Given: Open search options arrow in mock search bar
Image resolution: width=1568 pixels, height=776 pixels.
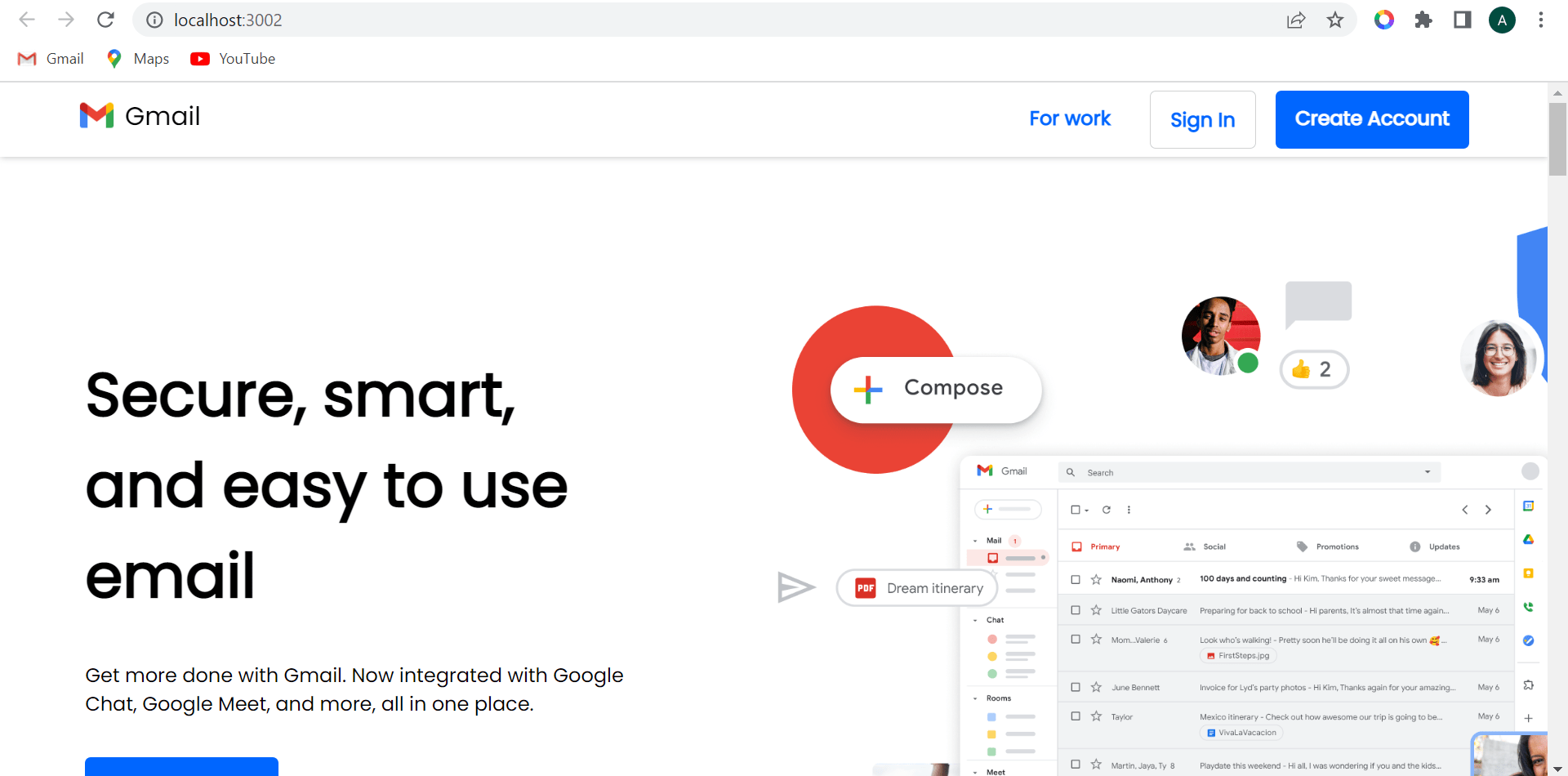Looking at the screenshot, I should [x=1428, y=472].
